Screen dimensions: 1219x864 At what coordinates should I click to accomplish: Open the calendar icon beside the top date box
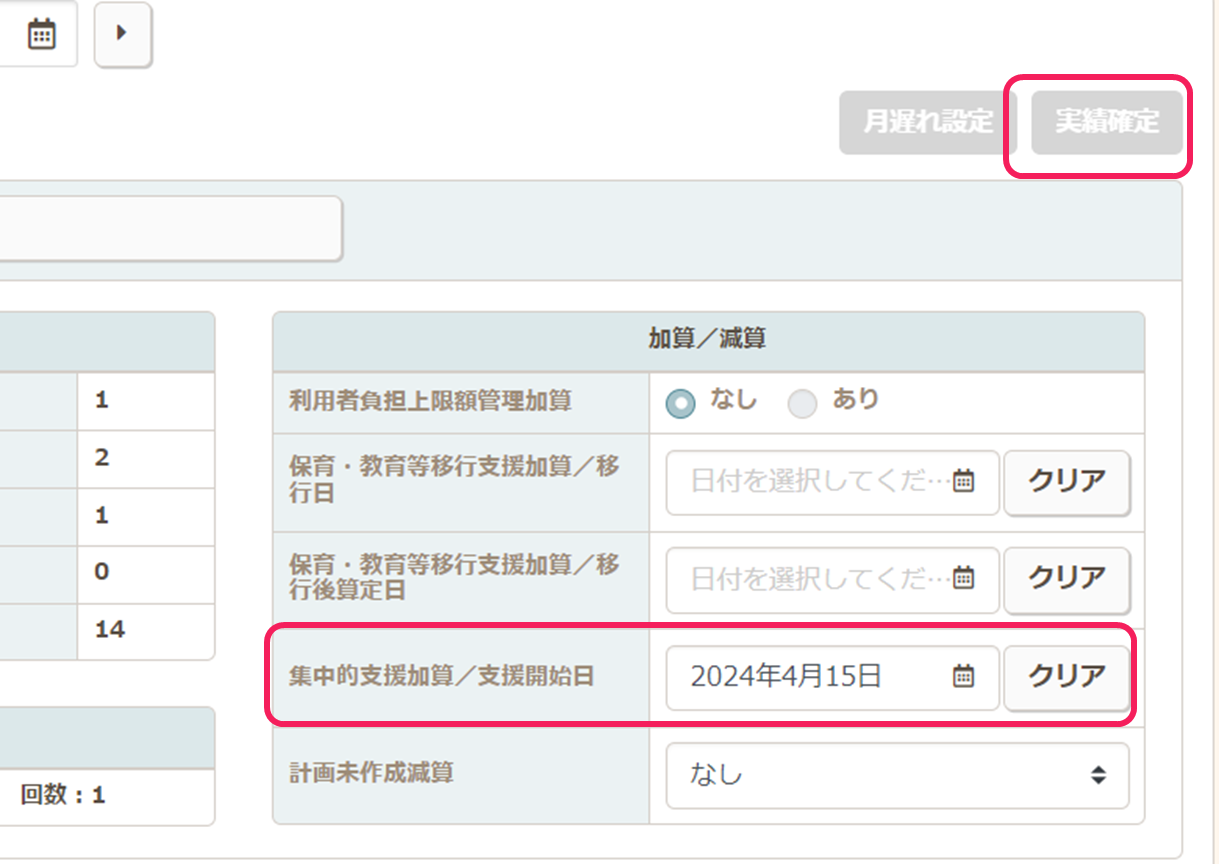point(41,34)
